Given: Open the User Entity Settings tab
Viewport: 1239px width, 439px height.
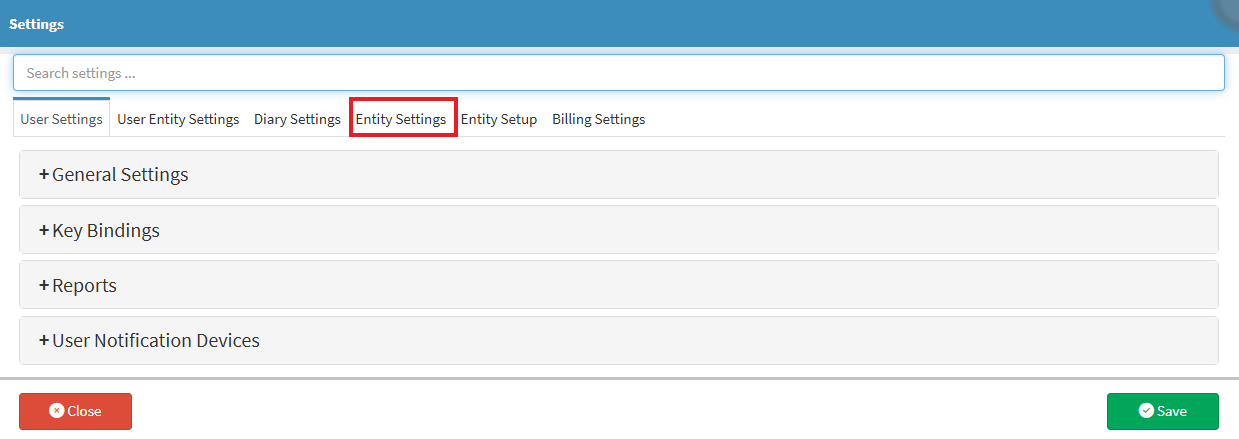Looking at the screenshot, I should (x=178, y=119).
